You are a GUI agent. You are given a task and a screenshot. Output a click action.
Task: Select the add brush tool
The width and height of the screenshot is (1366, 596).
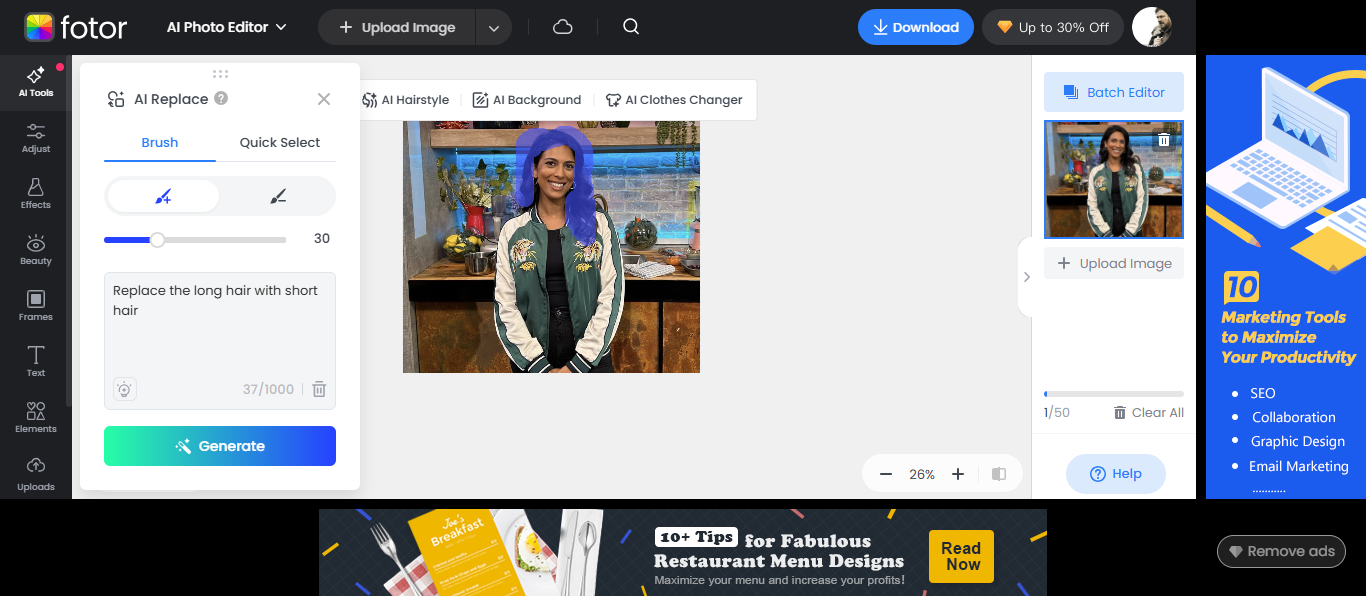pyautogui.click(x=163, y=197)
